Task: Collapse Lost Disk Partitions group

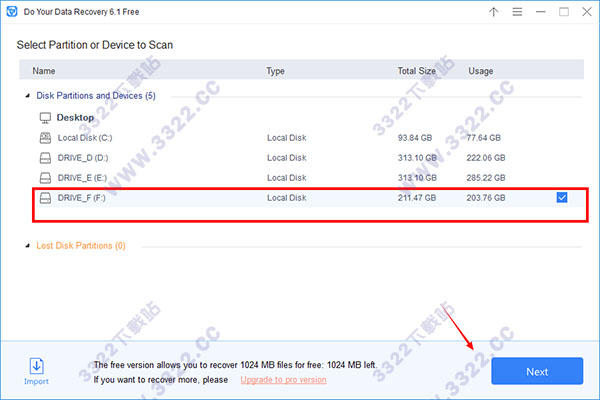Action: [x=28, y=246]
